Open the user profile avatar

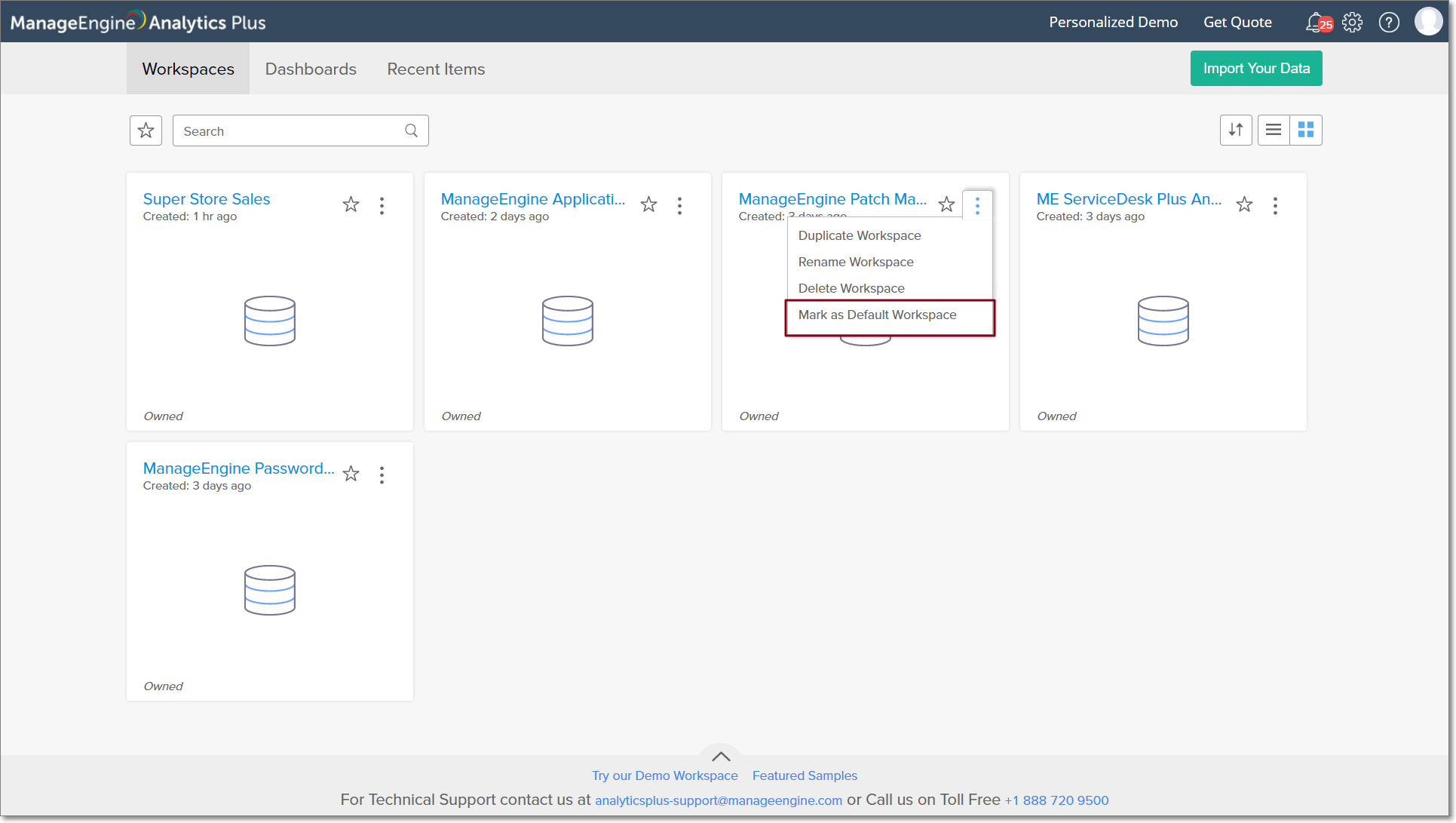(x=1428, y=22)
